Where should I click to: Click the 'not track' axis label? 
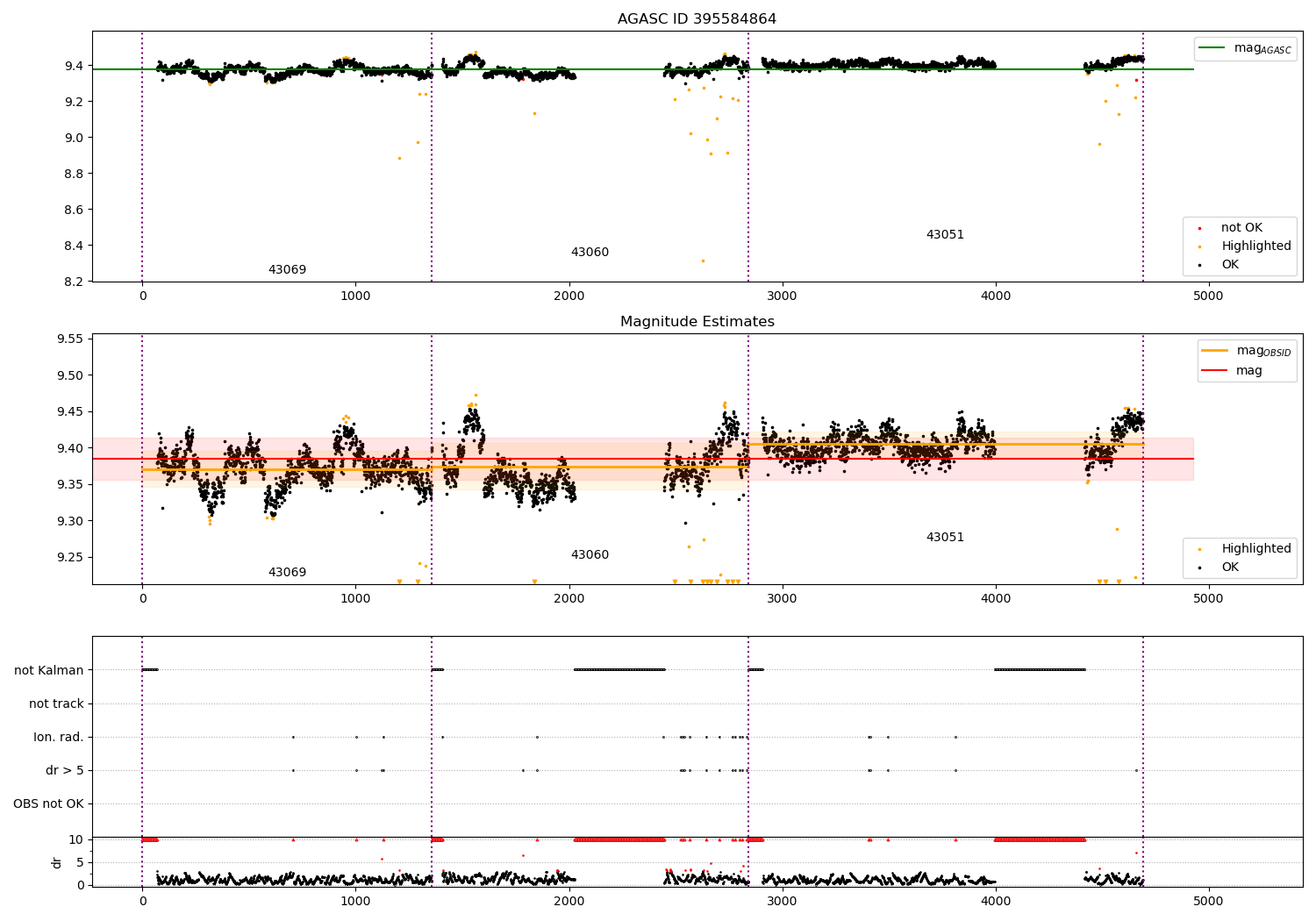click(56, 703)
